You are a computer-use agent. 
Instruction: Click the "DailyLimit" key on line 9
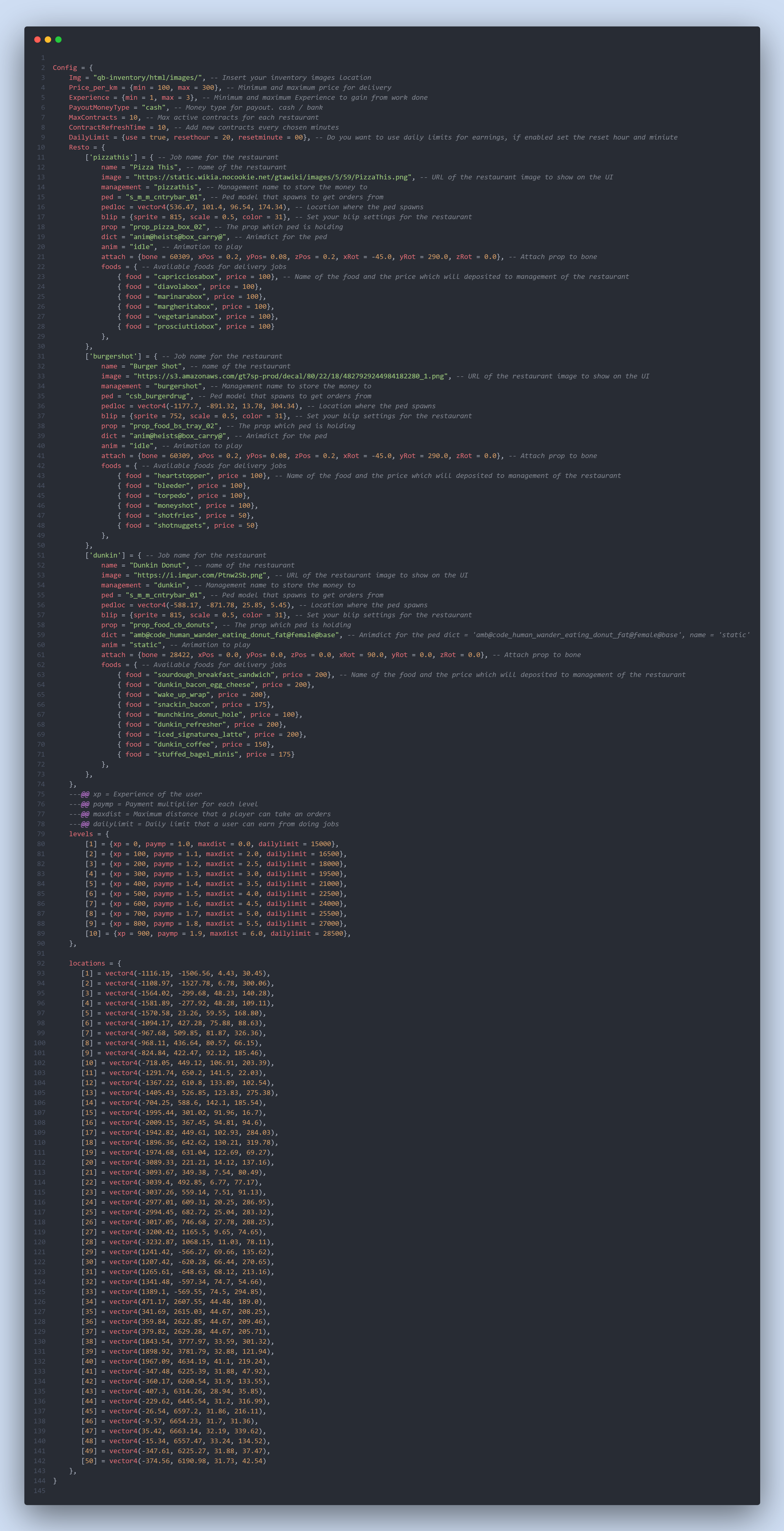click(x=89, y=137)
